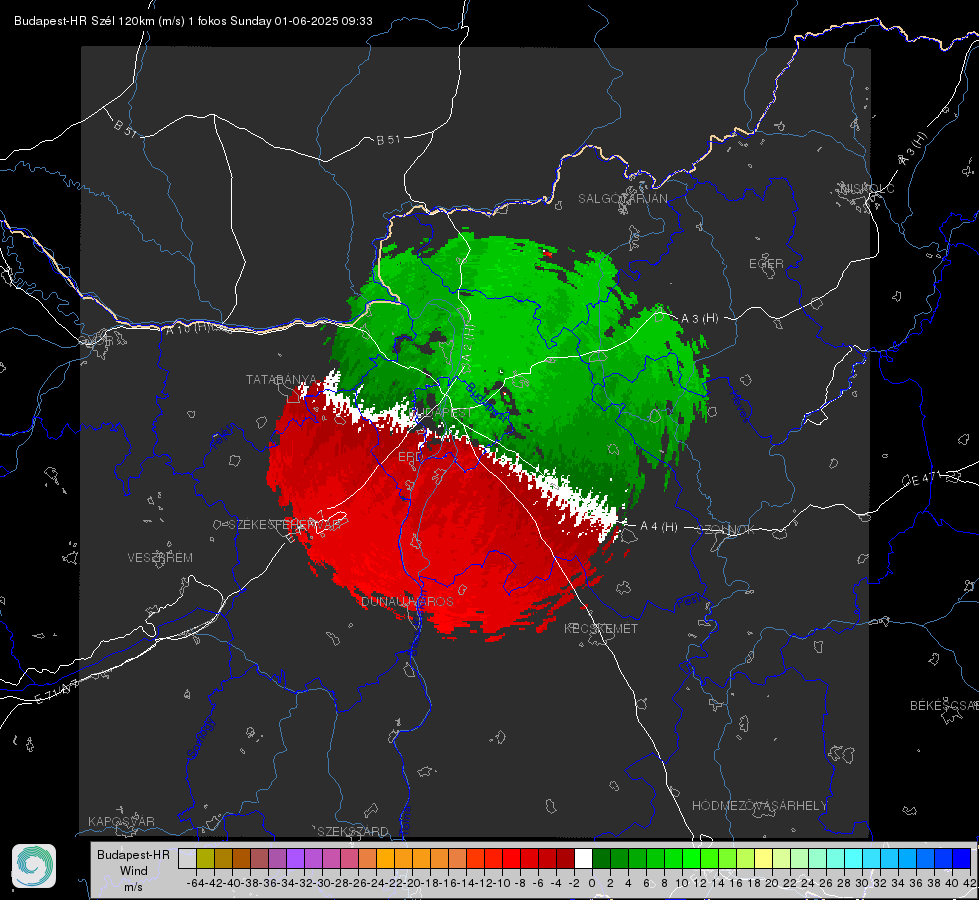
Task: Click the EGER city label
Action: tap(766, 264)
